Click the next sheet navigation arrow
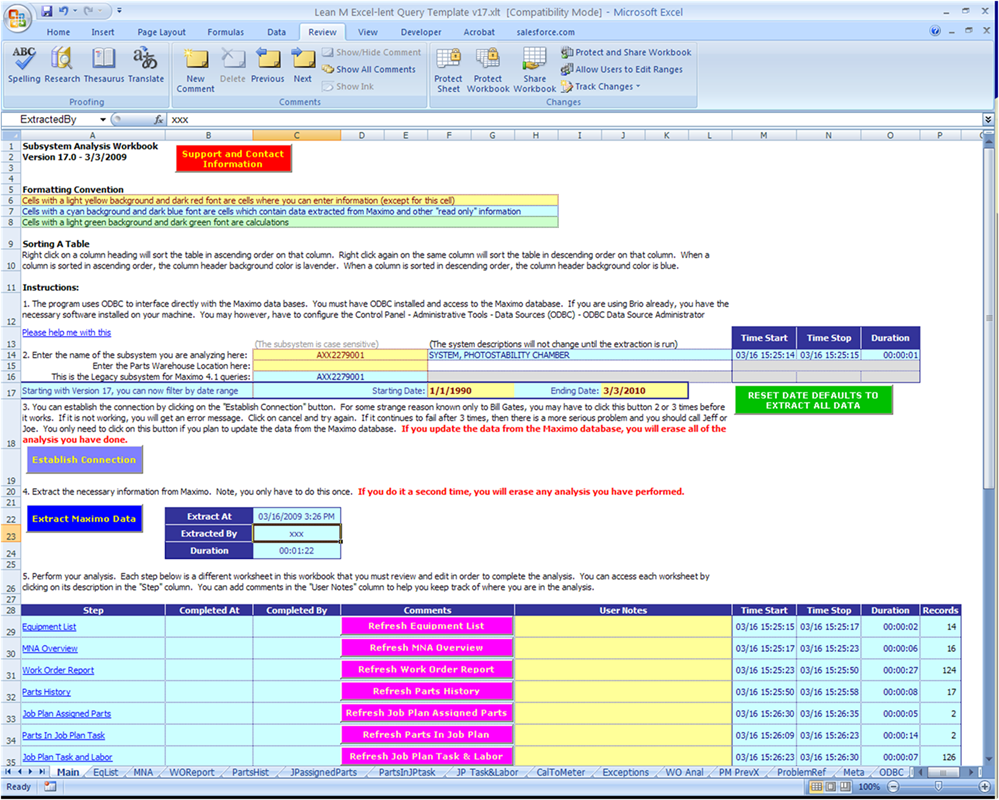 pos(31,771)
